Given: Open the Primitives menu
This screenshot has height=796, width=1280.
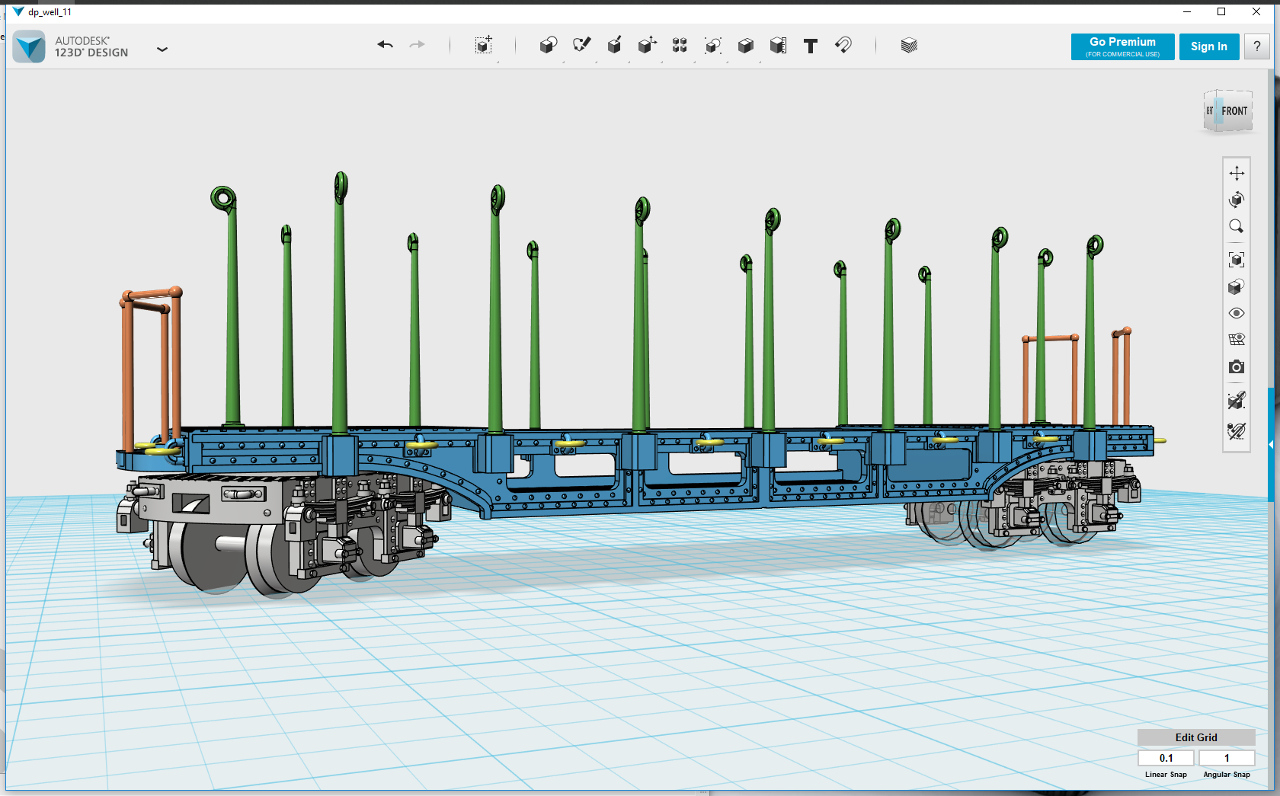Looking at the screenshot, I should point(548,45).
